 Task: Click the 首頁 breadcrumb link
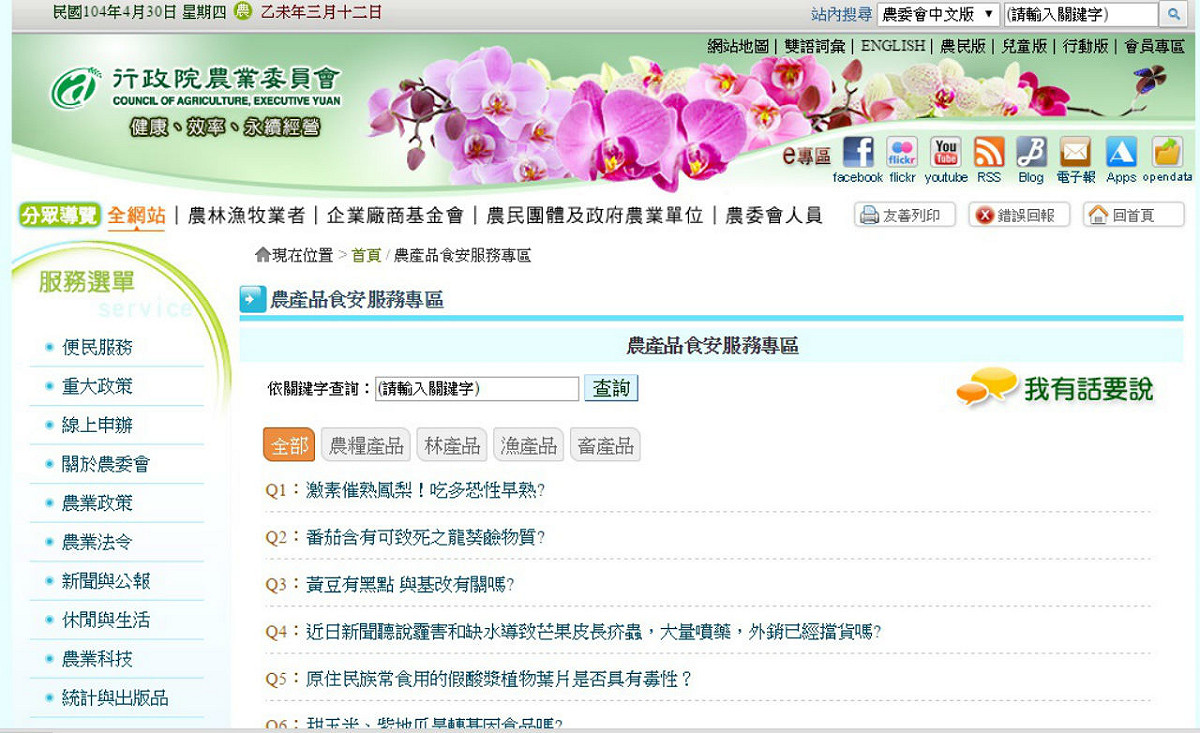point(366,256)
